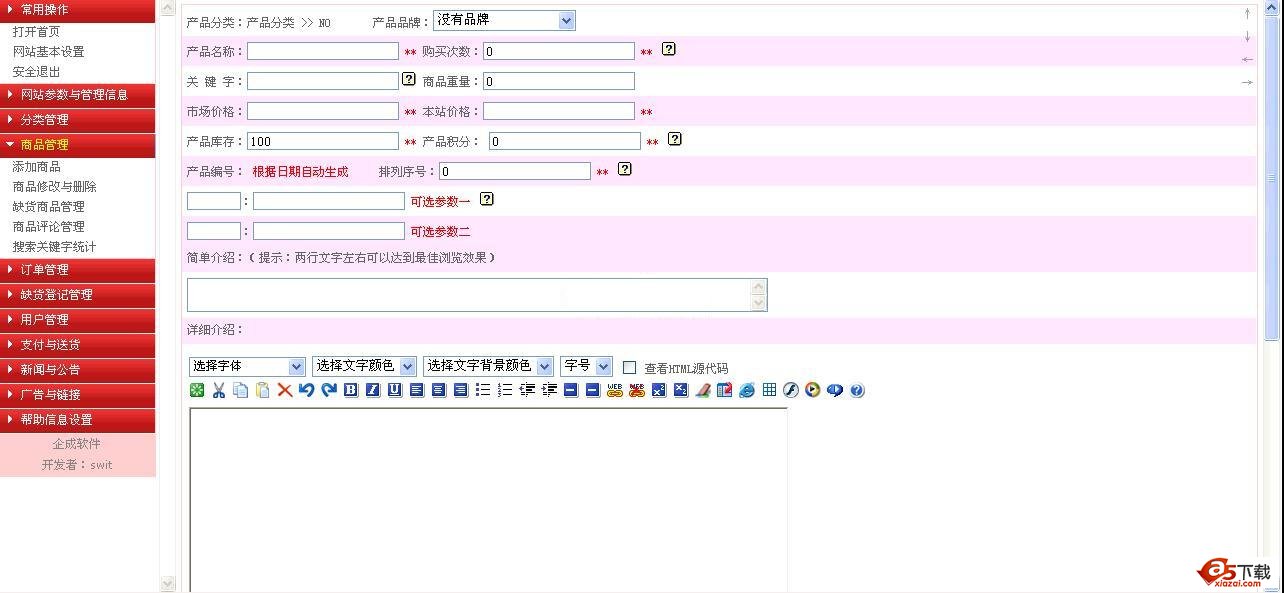Apply subscript formatting icon

pos(681,390)
